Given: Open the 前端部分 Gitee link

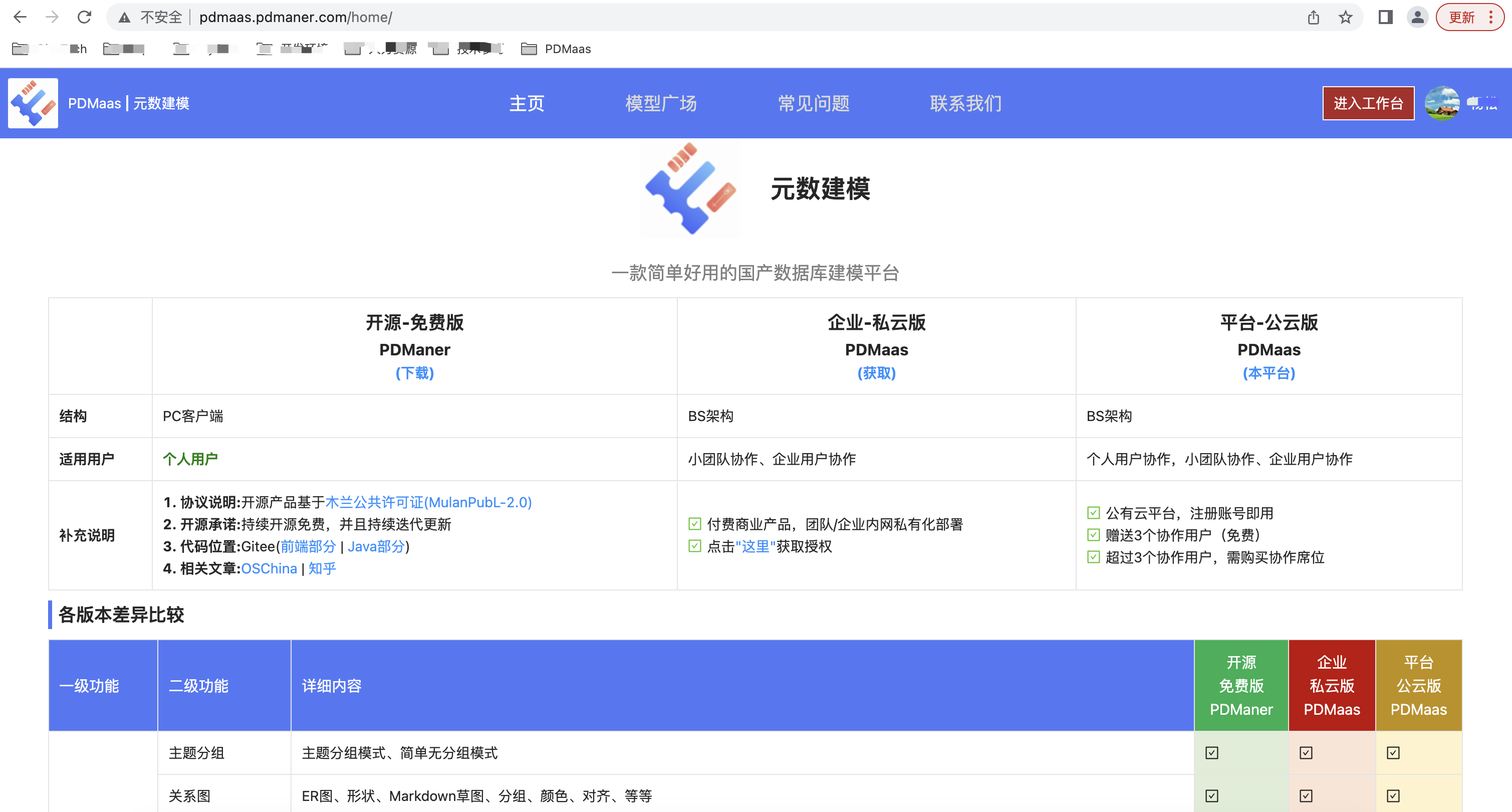Looking at the screenshot, I should point(308,546).
